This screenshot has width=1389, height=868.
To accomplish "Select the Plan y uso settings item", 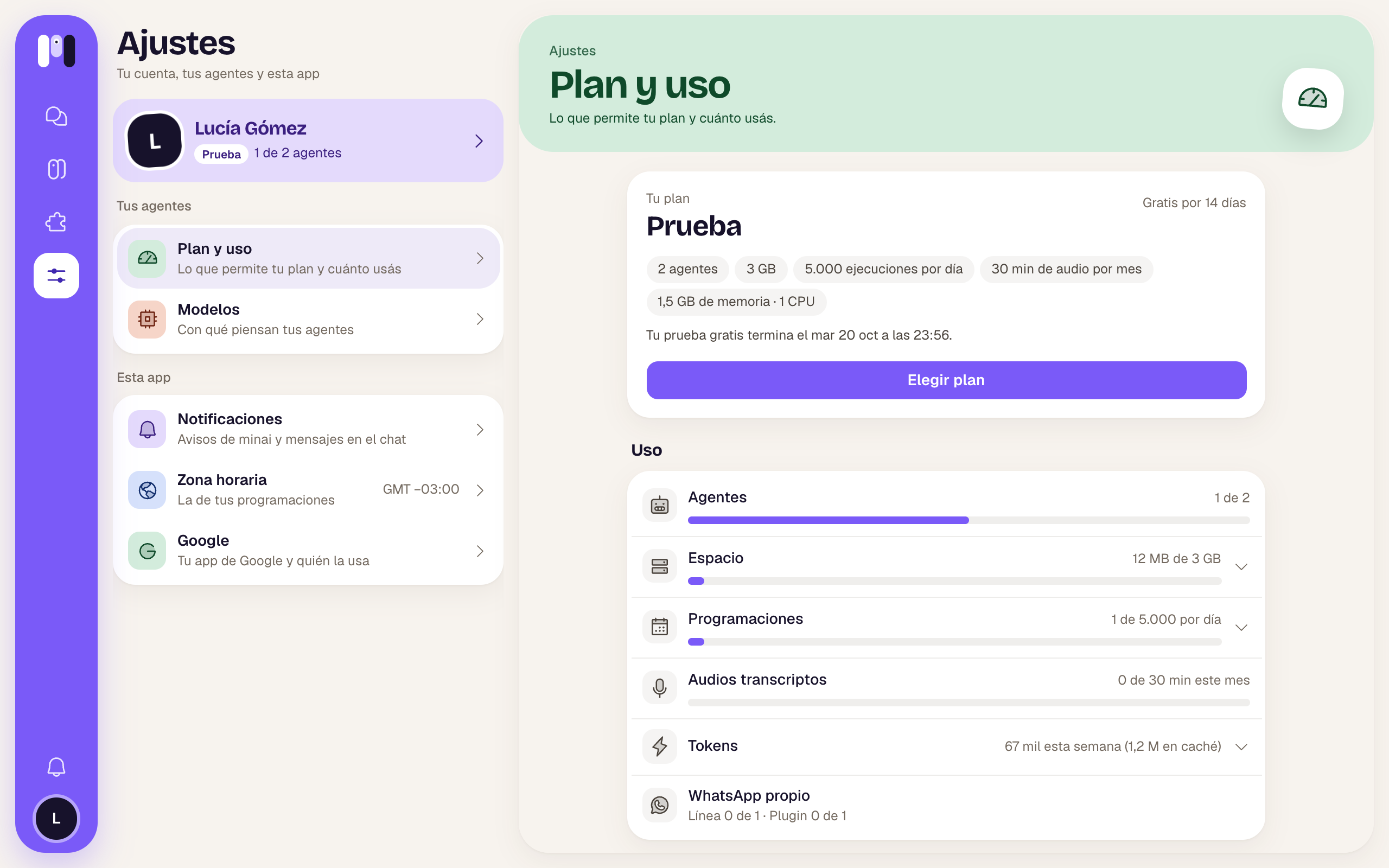I will tap(308, 258).
